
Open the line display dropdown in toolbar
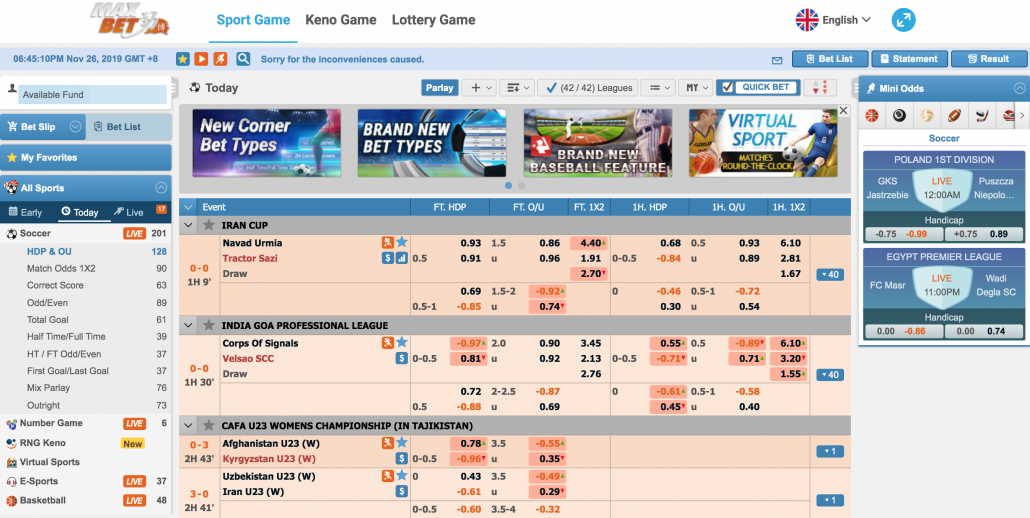click(658, 87)
